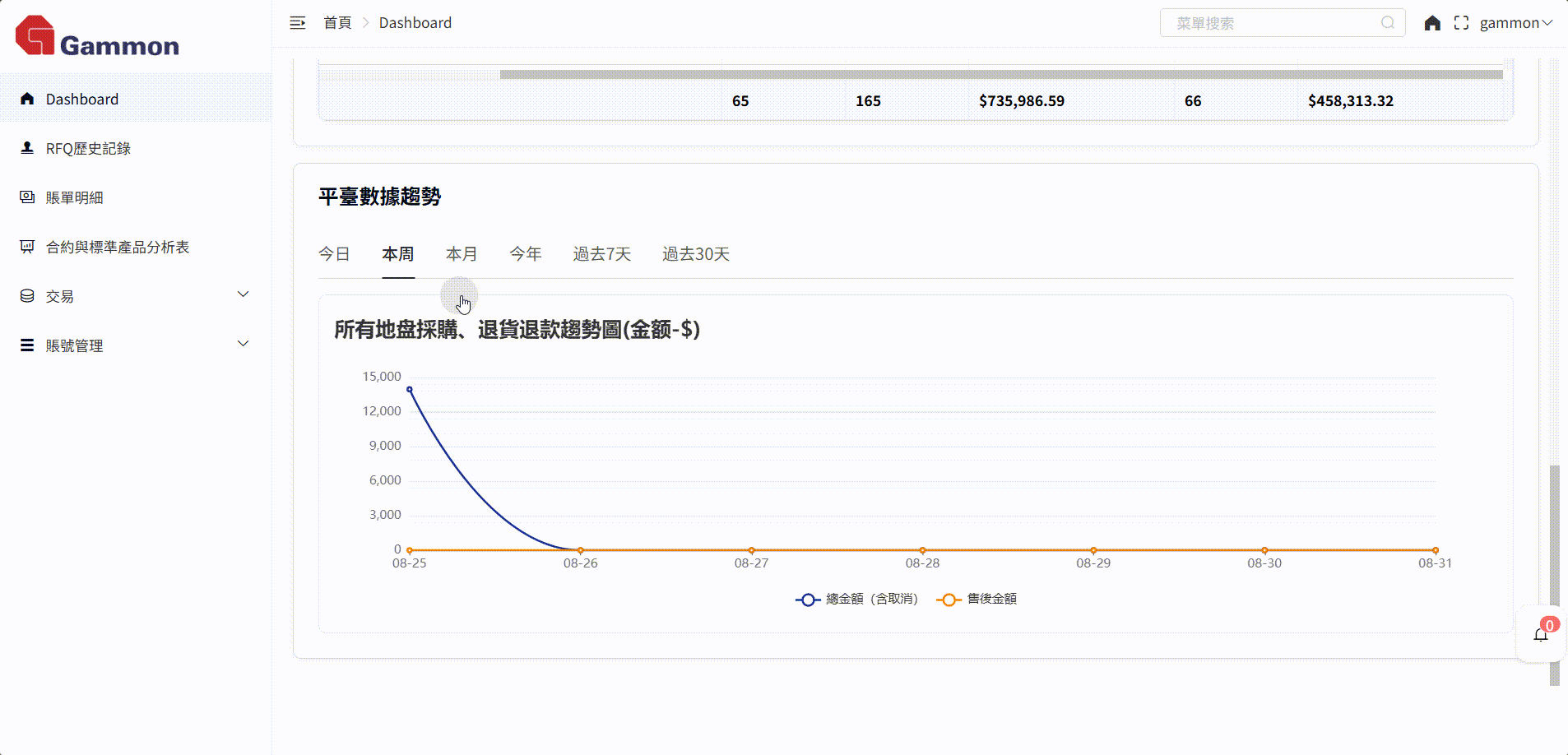Click the Gammon logo

tap(97, 37)
